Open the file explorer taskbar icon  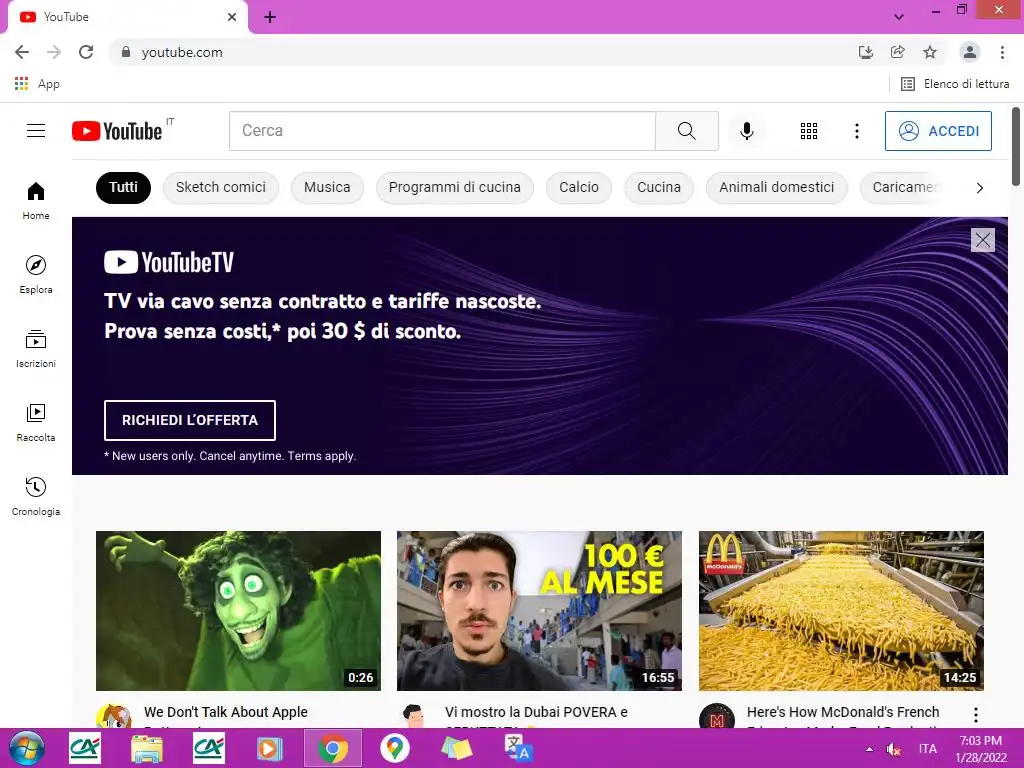click(147, 748)
